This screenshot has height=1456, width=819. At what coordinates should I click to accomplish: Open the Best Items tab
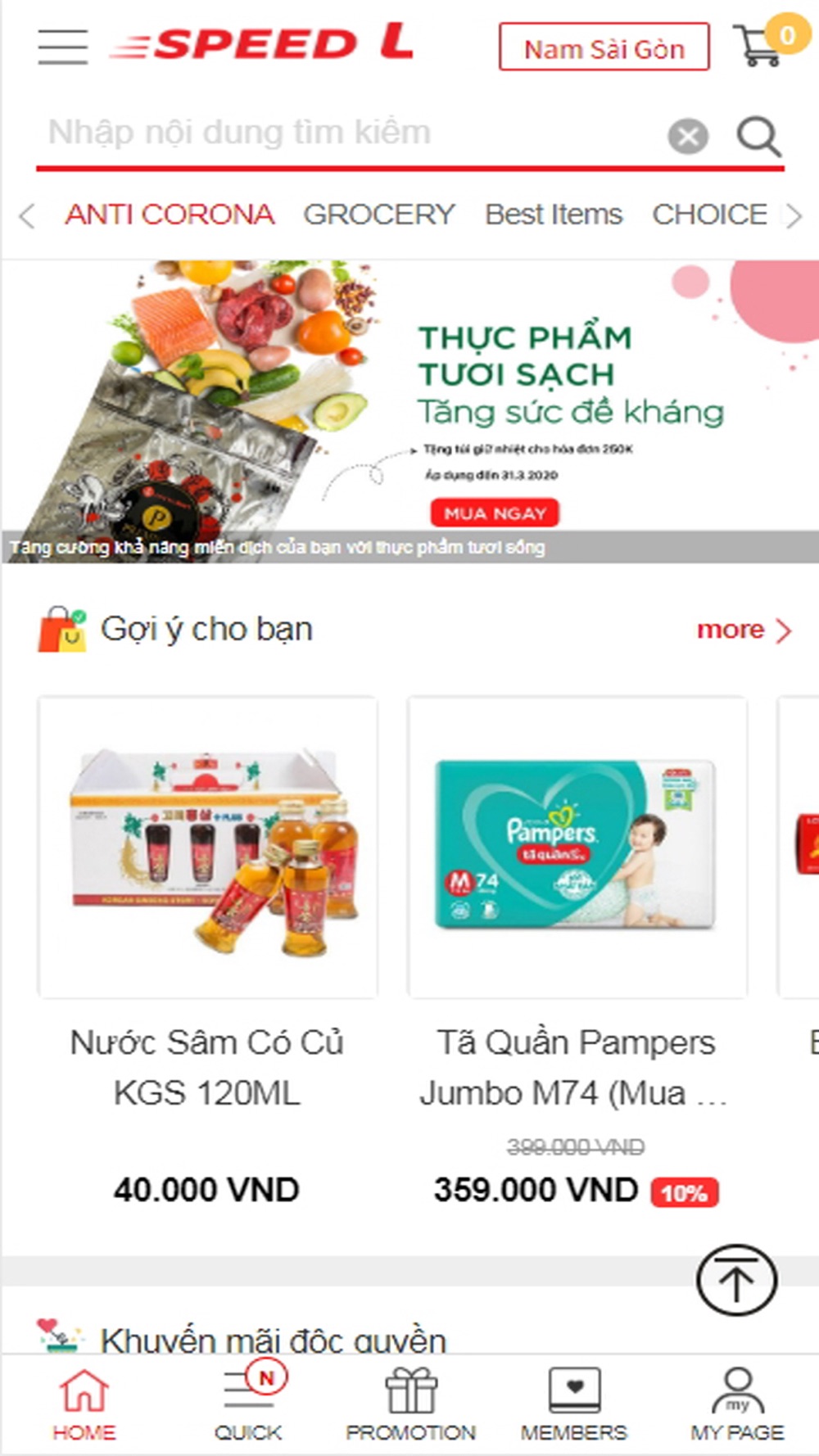[x=554, y=215]
